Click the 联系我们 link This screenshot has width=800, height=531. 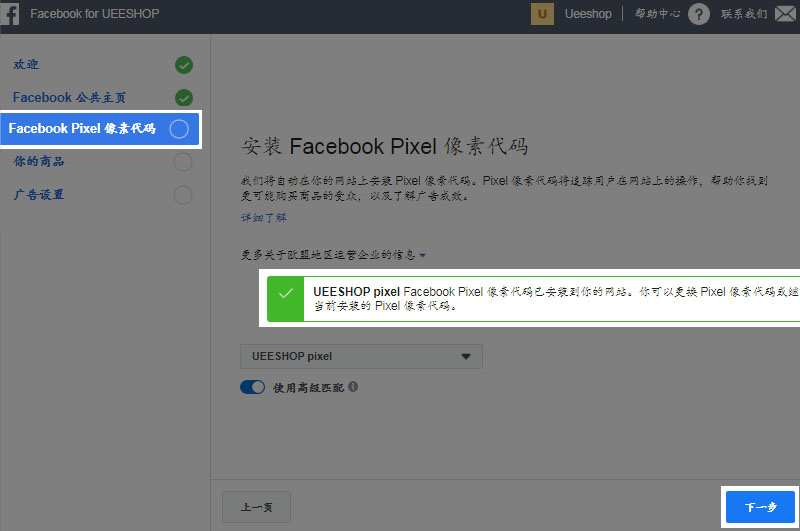coord(744,14)
